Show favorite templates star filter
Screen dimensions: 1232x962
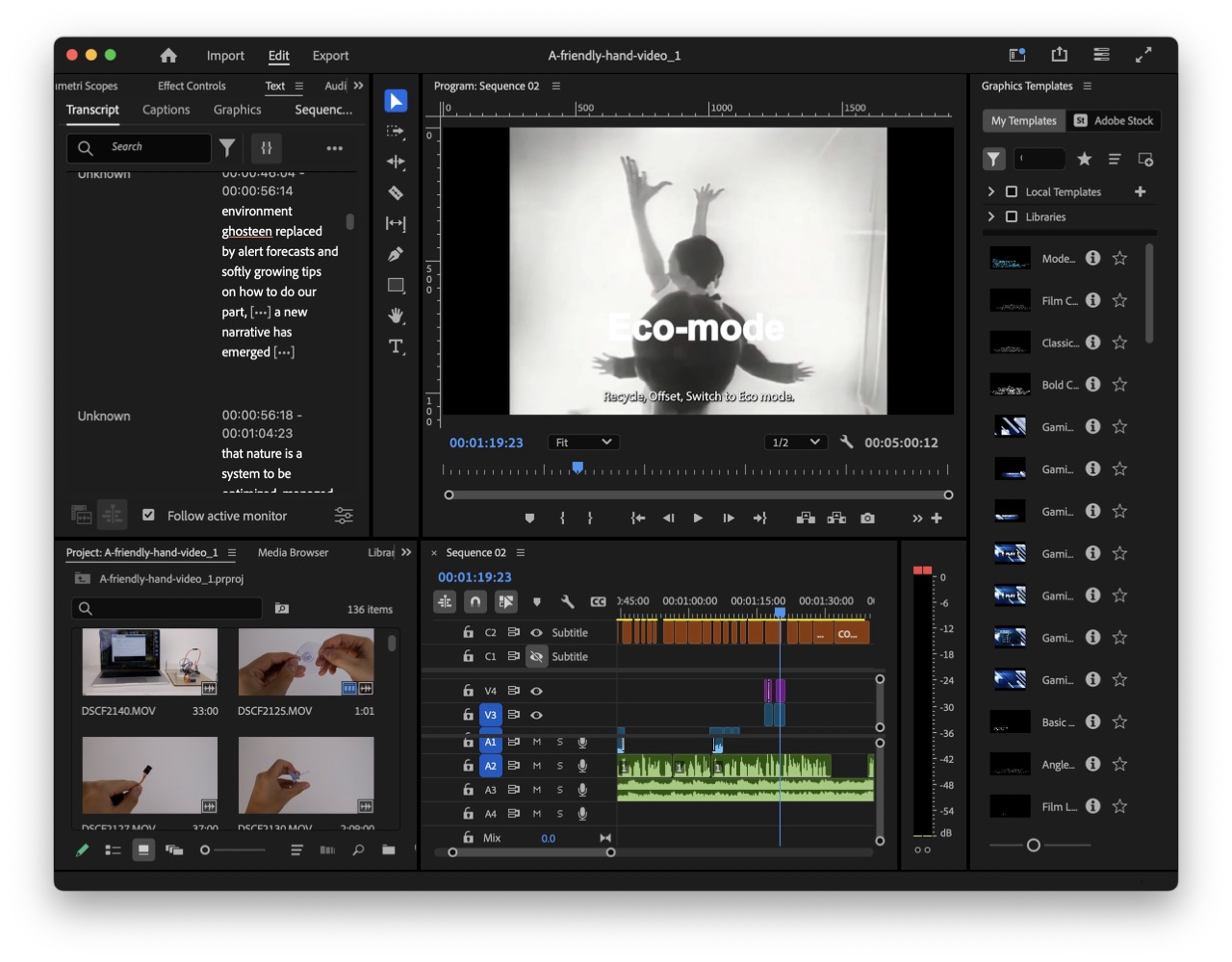[x=1085, y=159]
